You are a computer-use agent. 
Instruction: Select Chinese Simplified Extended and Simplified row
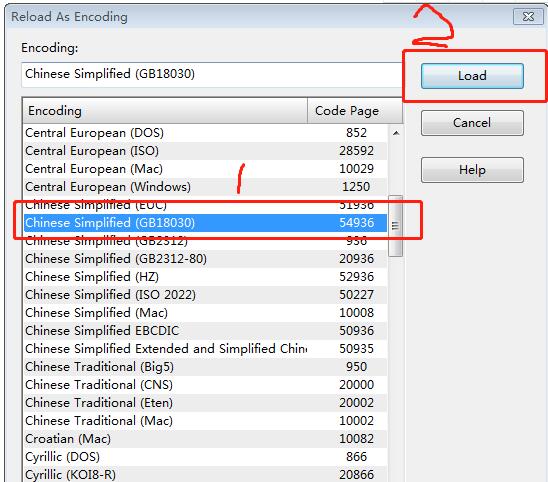pyautogui.click(x=205, y=349)
